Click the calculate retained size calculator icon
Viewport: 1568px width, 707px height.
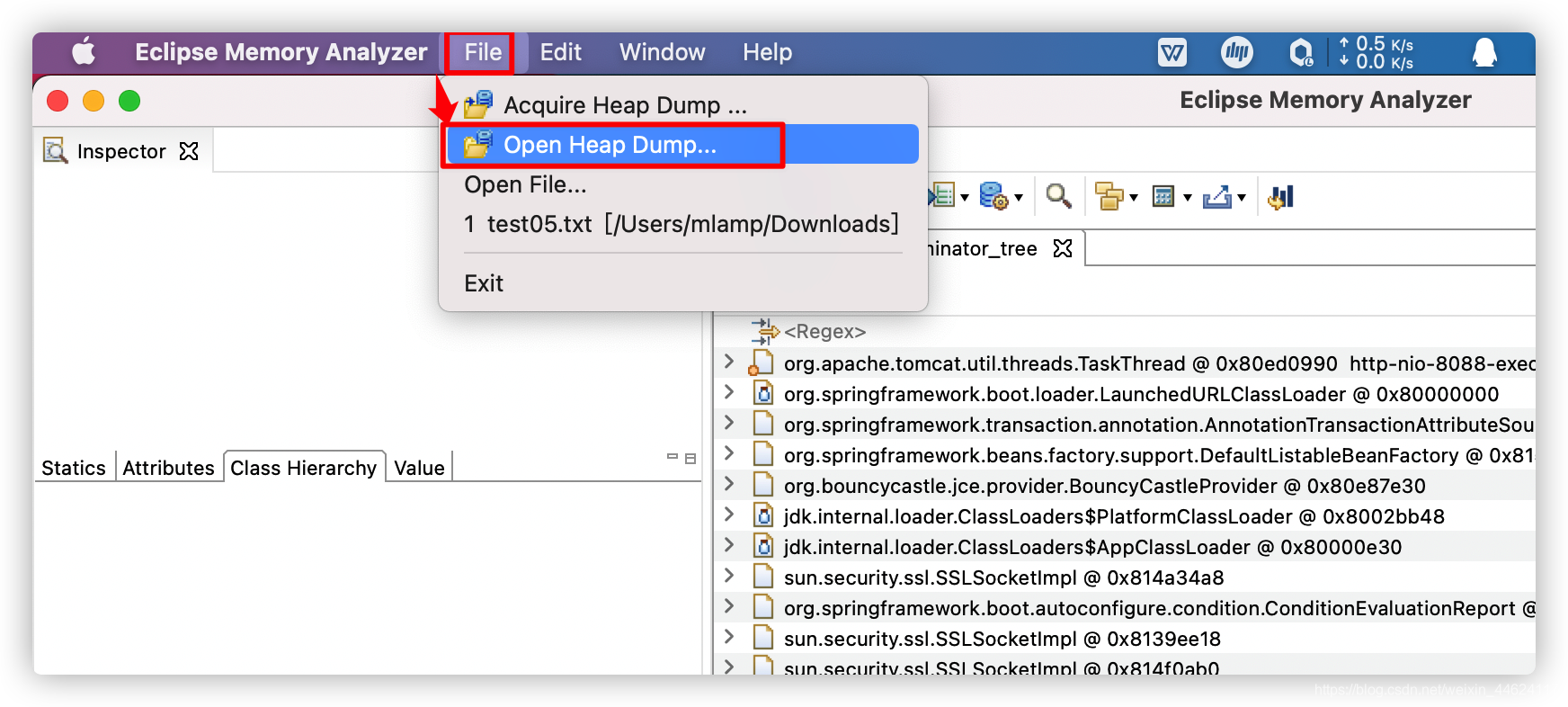[x=1163, y=196]
